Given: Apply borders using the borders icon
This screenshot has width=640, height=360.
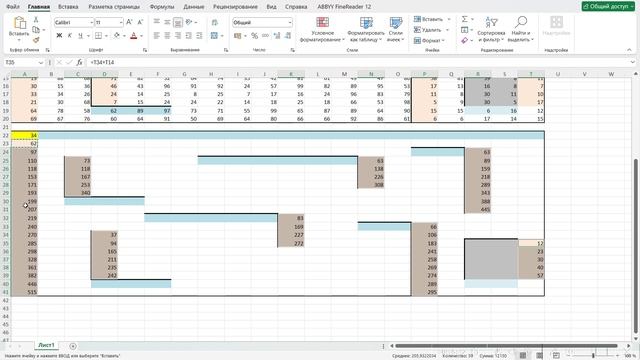Looking at the screenshot, I should point(98,36).
